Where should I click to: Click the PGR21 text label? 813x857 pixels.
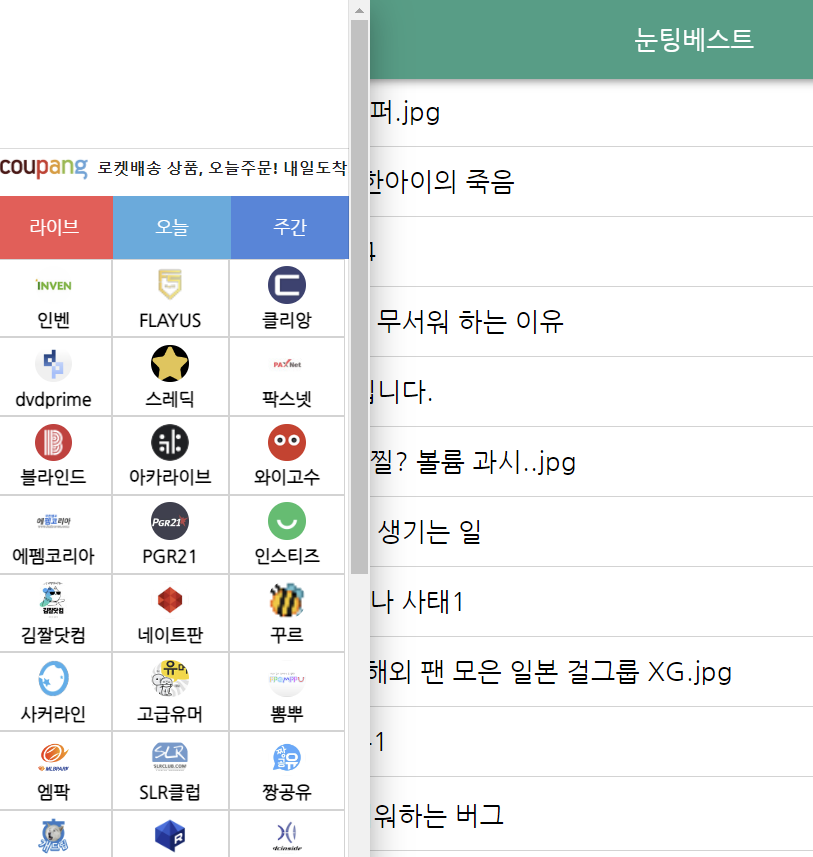click(x=169, y=556)
